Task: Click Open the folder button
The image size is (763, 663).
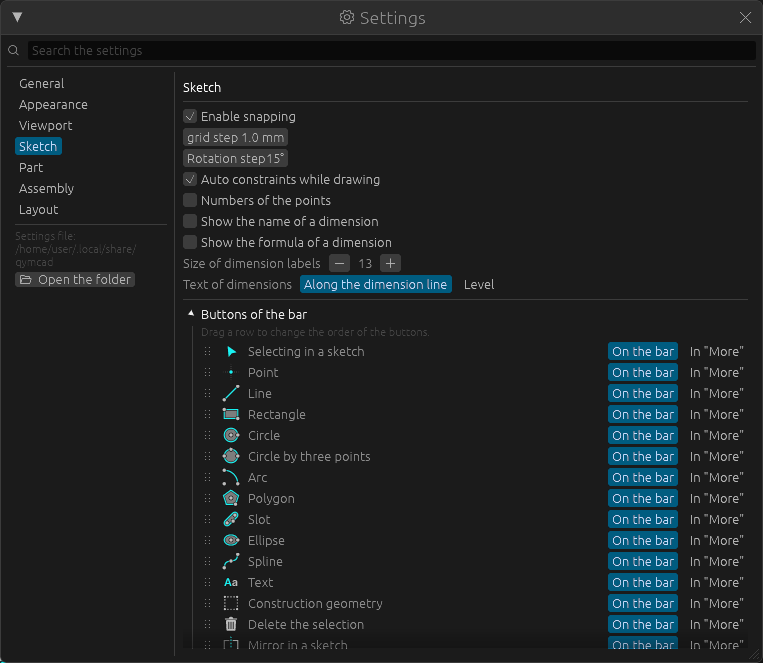Action: [75, 279]
